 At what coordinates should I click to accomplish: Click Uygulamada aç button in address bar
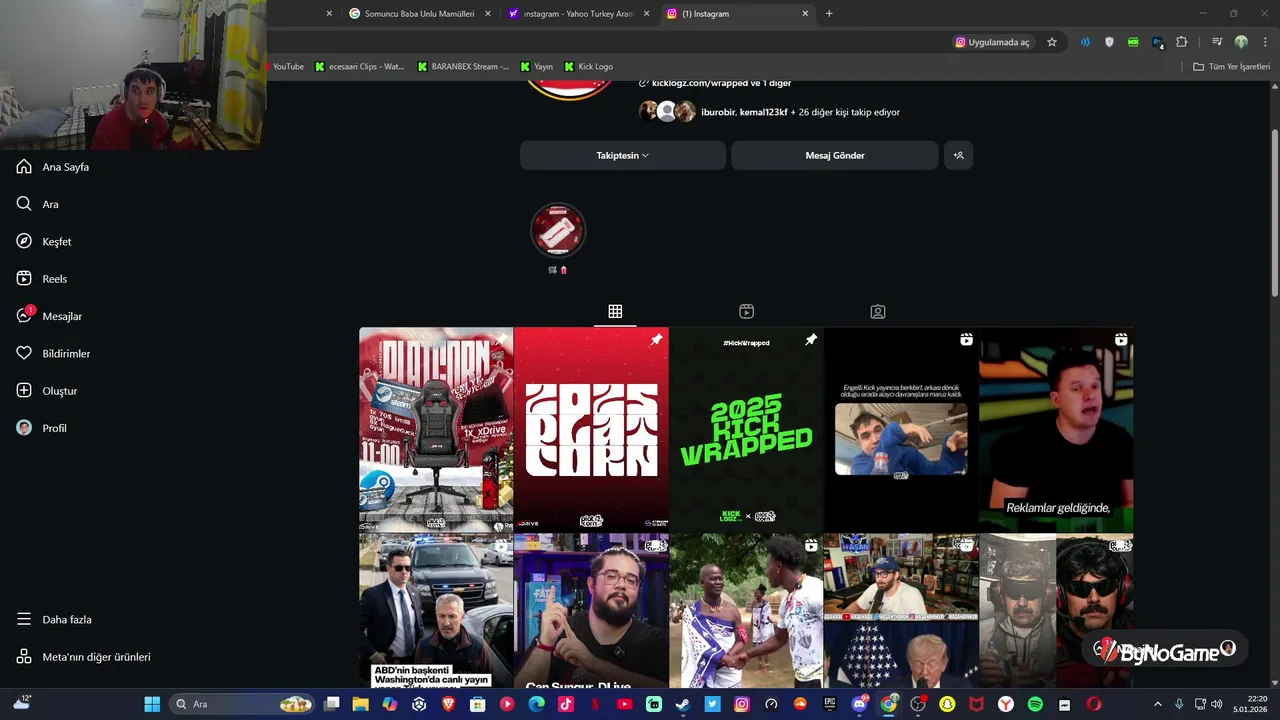[x=992, y=42]
